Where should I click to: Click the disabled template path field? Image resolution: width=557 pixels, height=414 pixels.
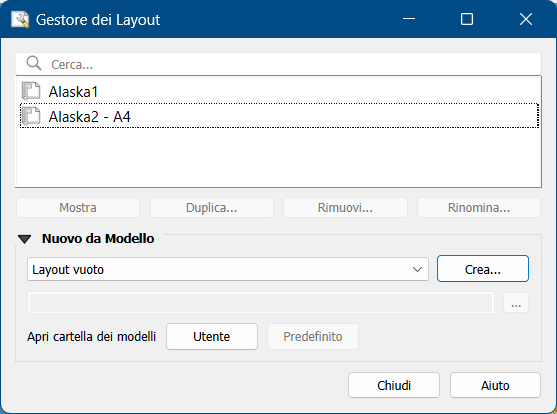pos(261,303)
